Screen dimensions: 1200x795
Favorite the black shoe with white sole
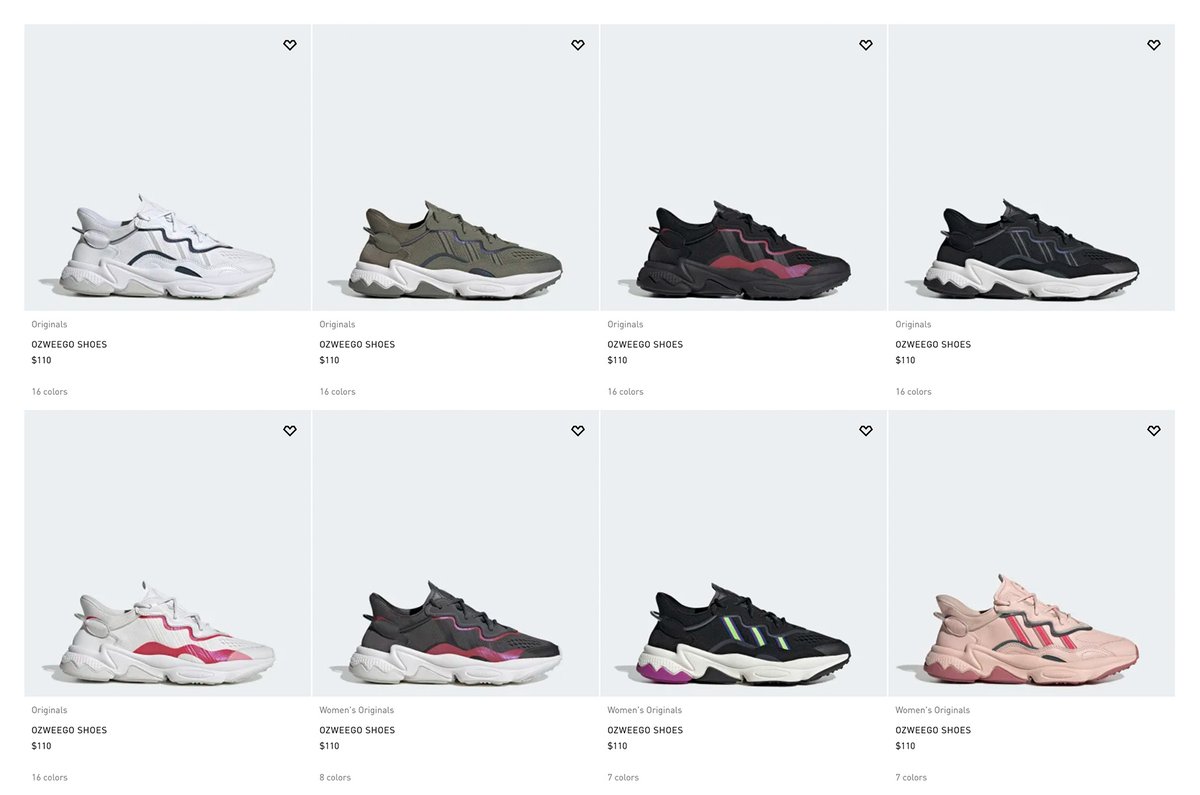pos(1154,45)
